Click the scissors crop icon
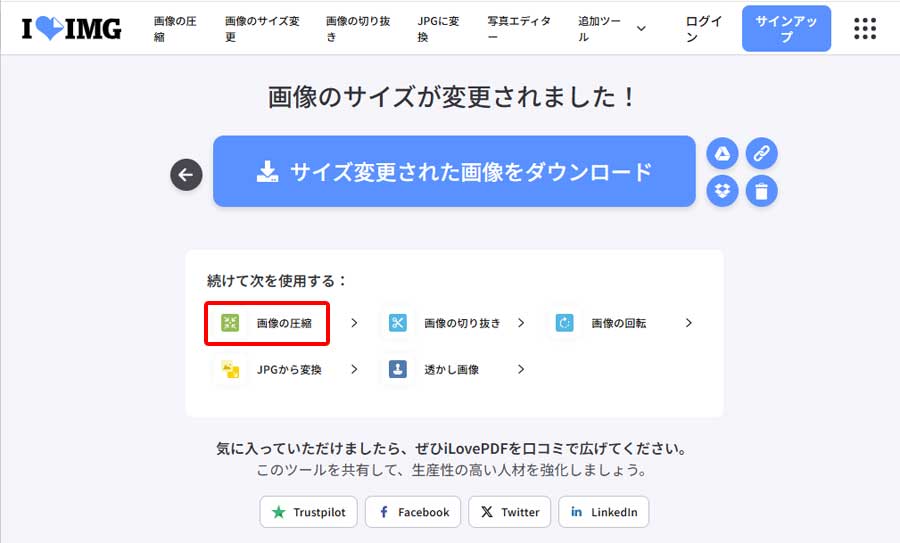The height and width of the screenshot is (543, 900). coord(397,323)
